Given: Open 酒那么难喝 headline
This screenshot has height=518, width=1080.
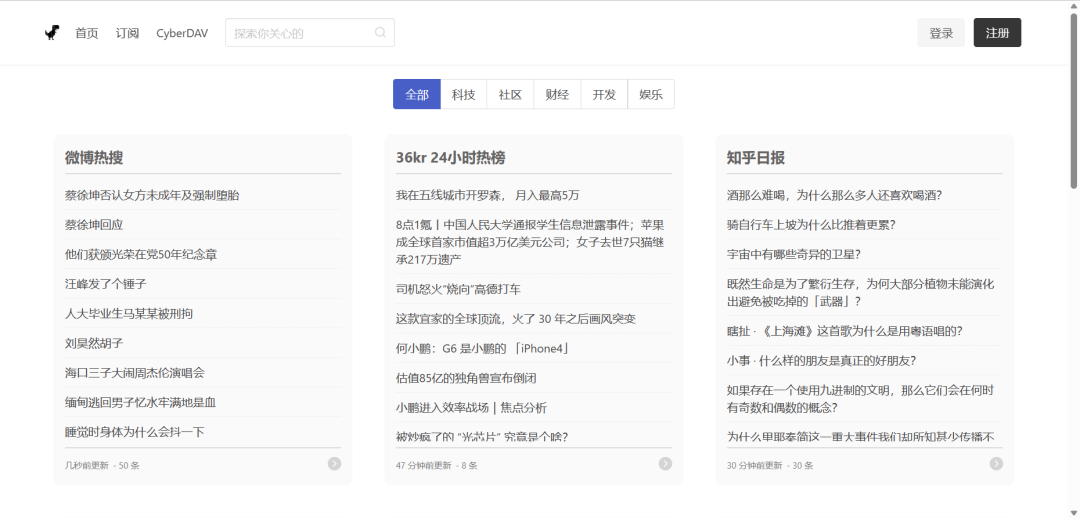Looking at the screenshot, I should [834, 195].
